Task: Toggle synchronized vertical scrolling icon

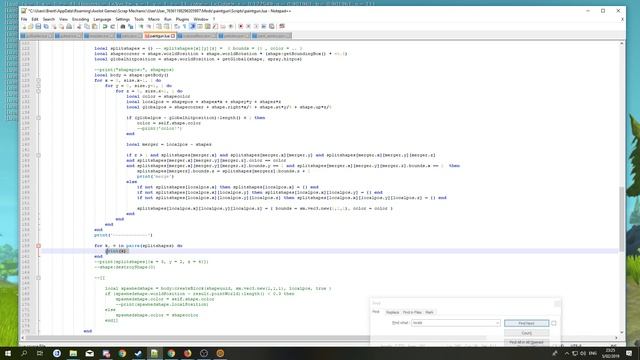Action: pyautogui.click(x=158, y=27)
